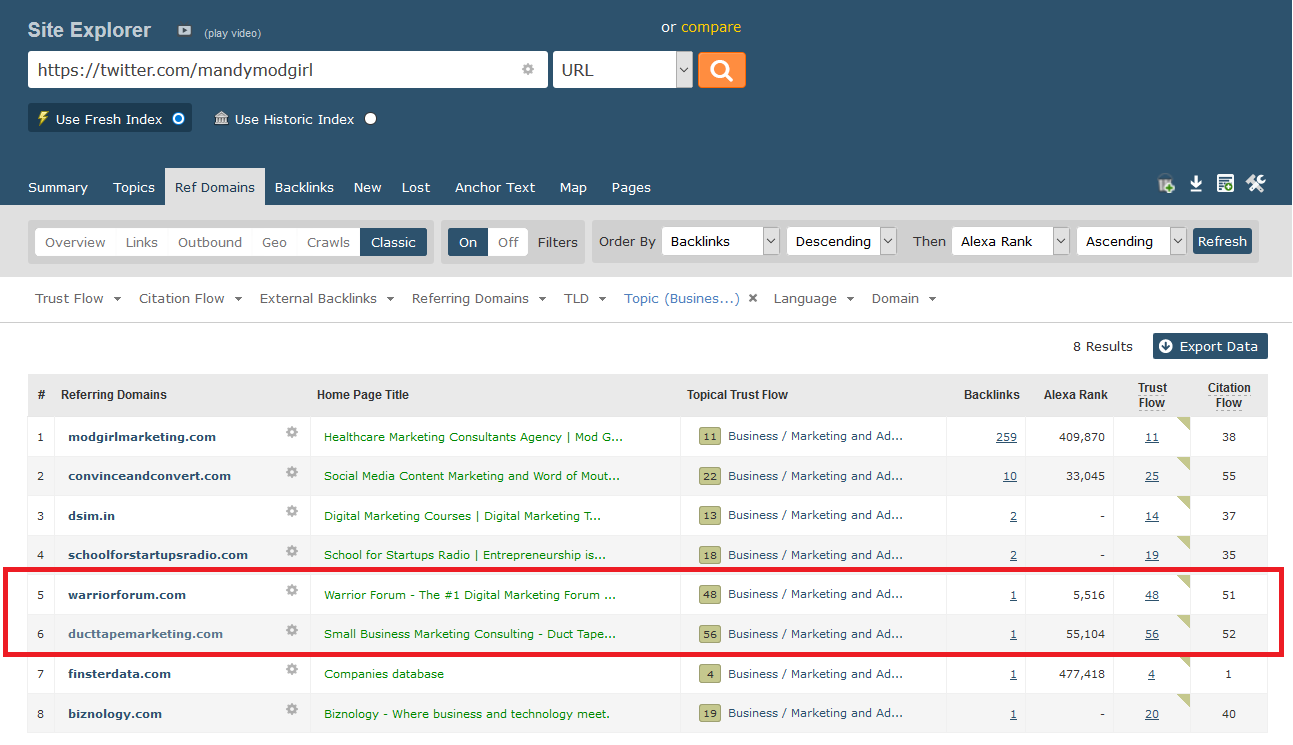Open gear menu for finsterdata.com

point(292,669)
